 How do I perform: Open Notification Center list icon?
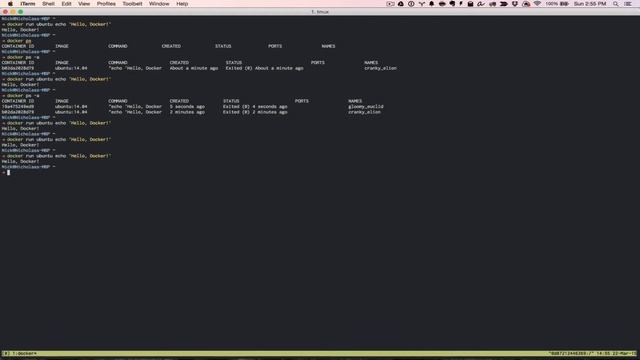click(628, 4)
